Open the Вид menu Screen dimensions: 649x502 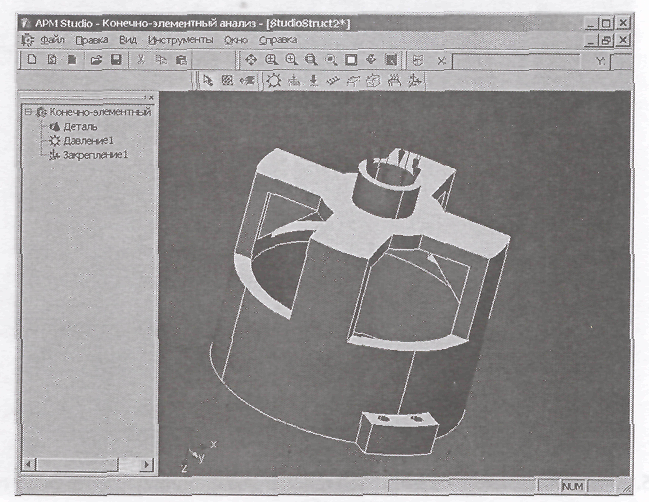click(x=128, y=40)
